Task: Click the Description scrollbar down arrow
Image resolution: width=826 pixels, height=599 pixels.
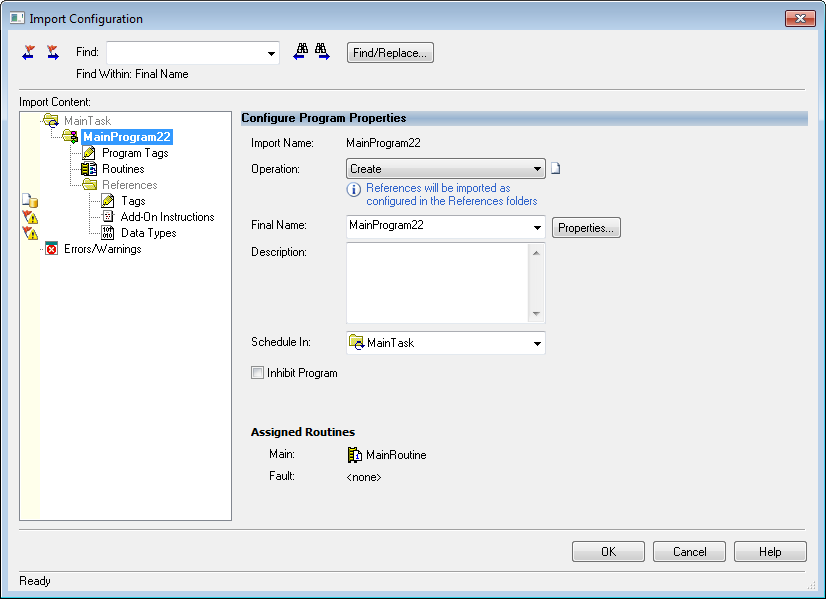Action: coord(536,314)
